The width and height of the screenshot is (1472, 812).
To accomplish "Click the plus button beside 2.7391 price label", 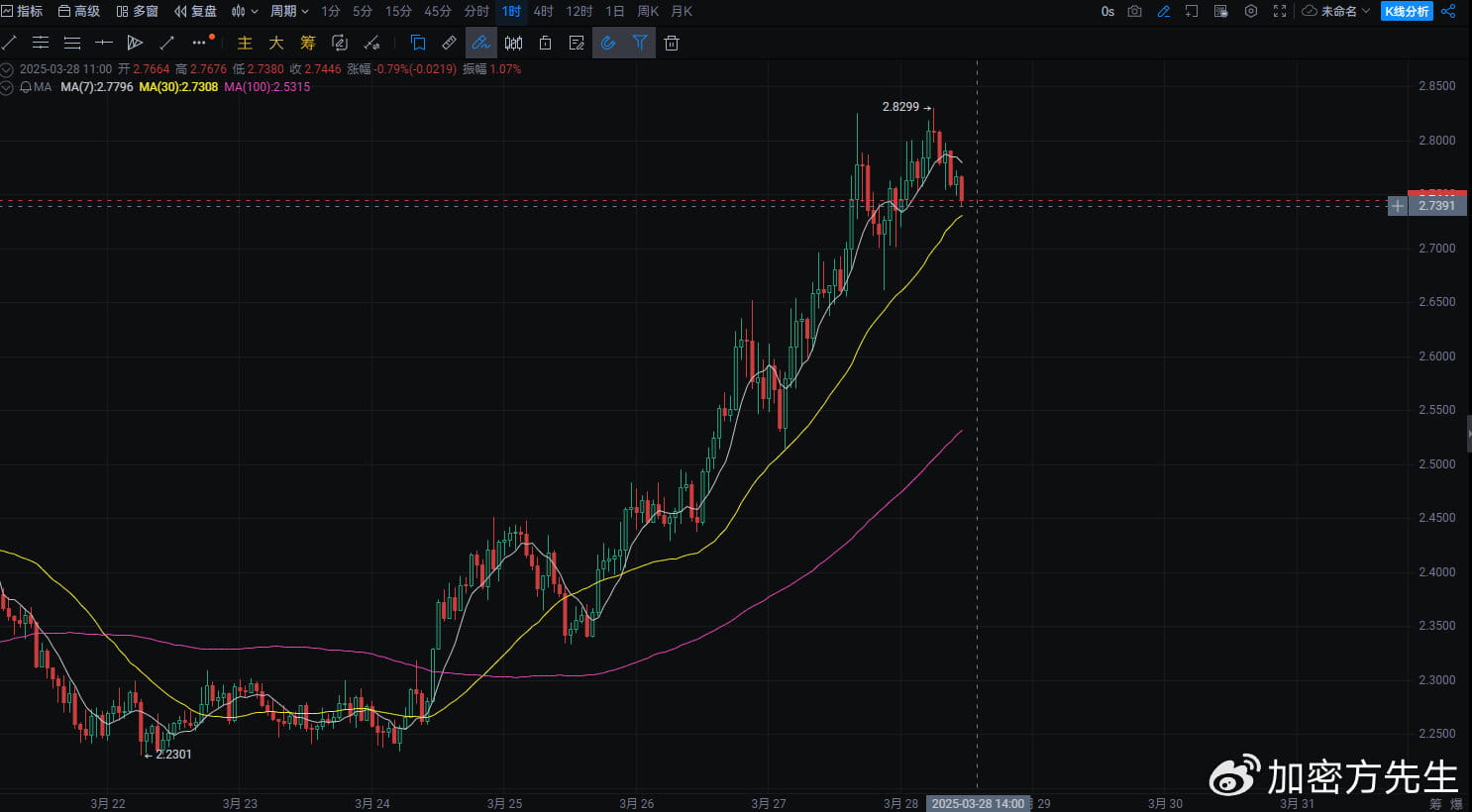I will pos(1397,206).
